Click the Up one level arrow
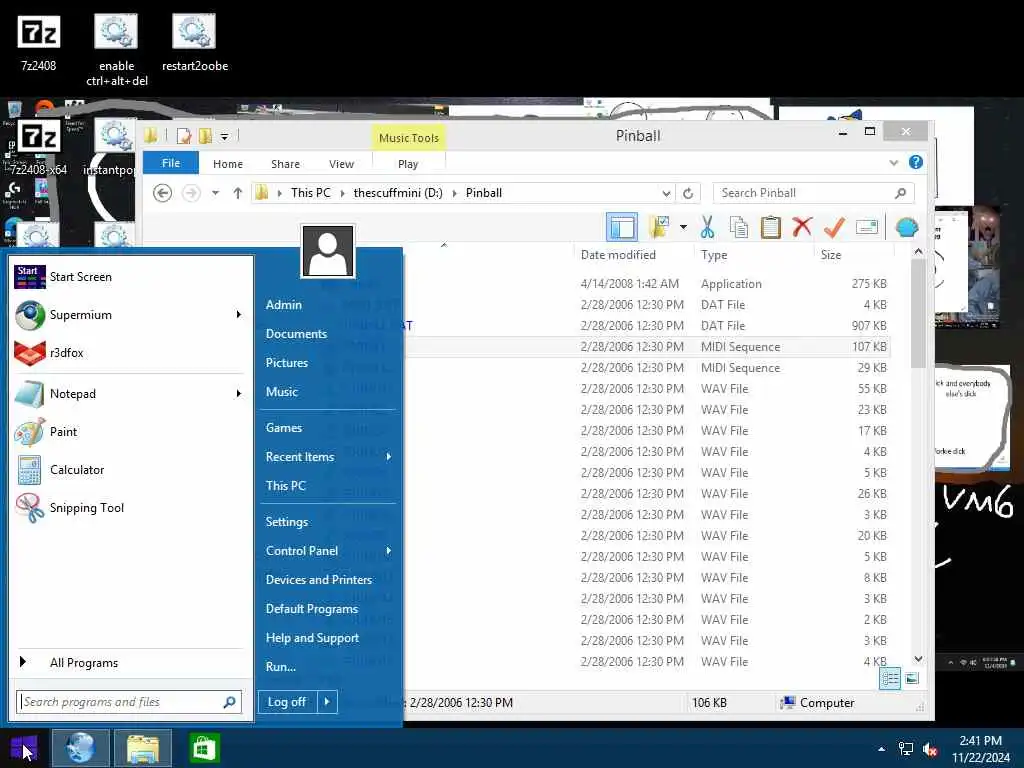 click(238, 193)
